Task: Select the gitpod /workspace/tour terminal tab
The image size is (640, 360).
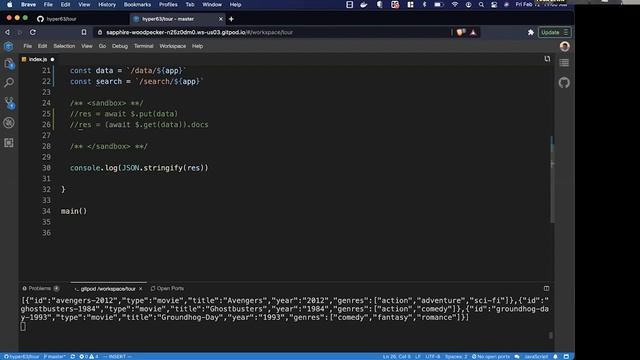Action: (x=108, y=289)
